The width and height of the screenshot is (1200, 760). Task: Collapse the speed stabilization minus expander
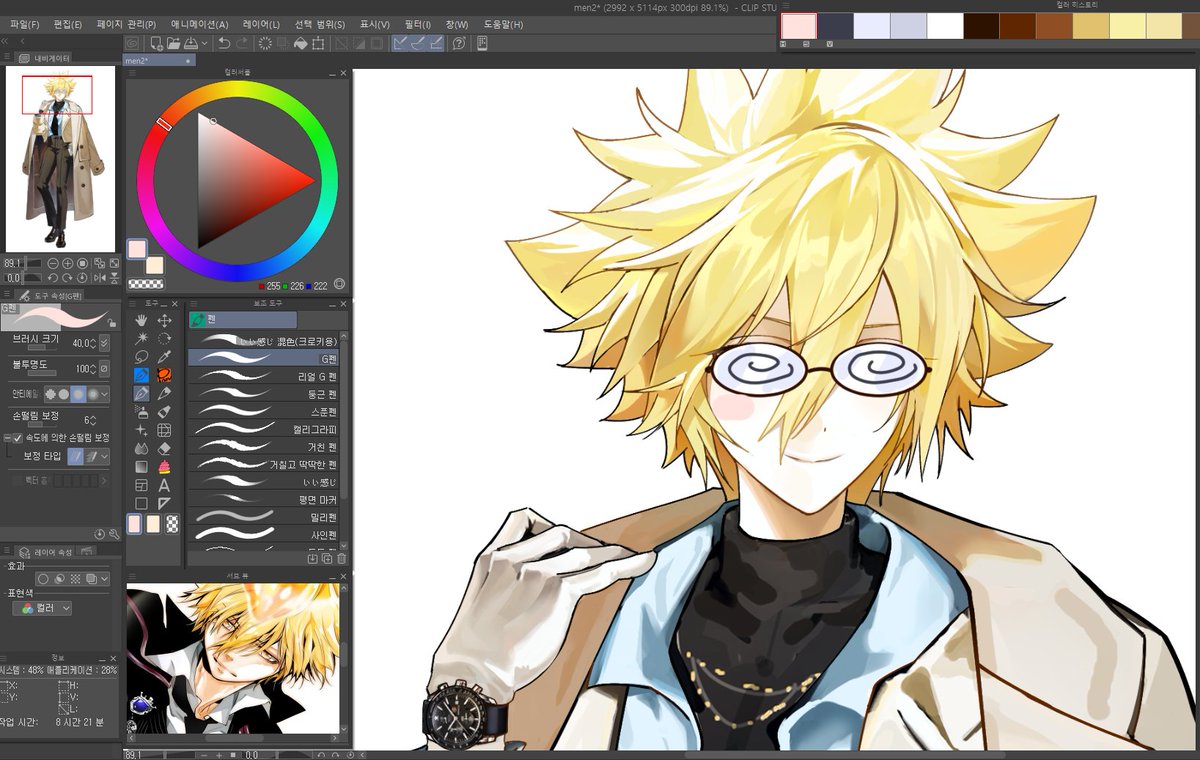tap(7, 438)
